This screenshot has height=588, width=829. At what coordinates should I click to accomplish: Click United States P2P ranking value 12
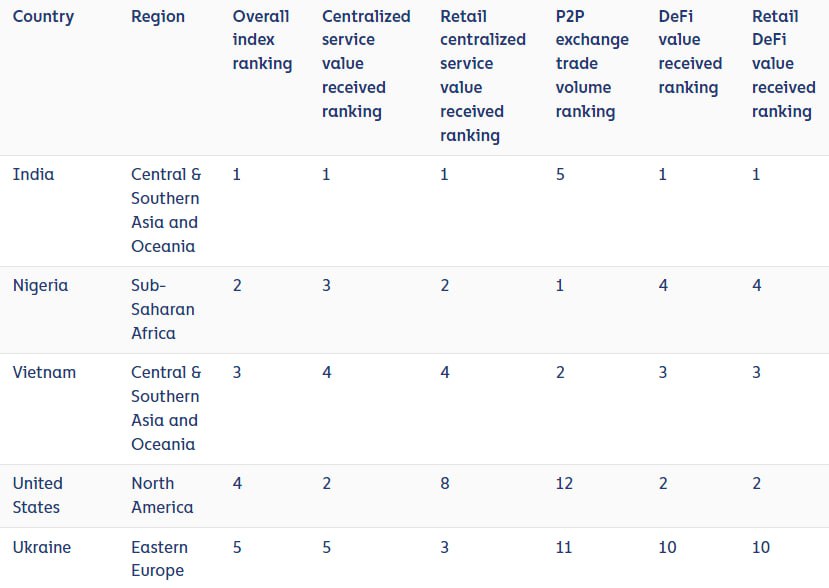tap(565, 484)
